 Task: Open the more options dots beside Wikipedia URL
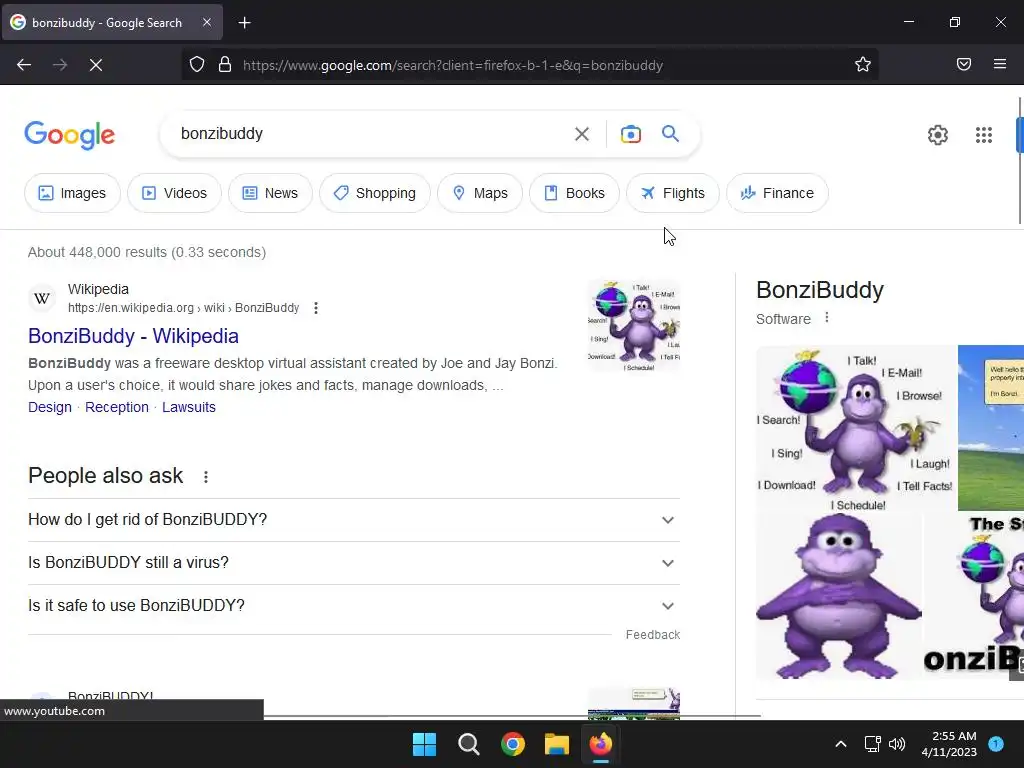point(316,308)
